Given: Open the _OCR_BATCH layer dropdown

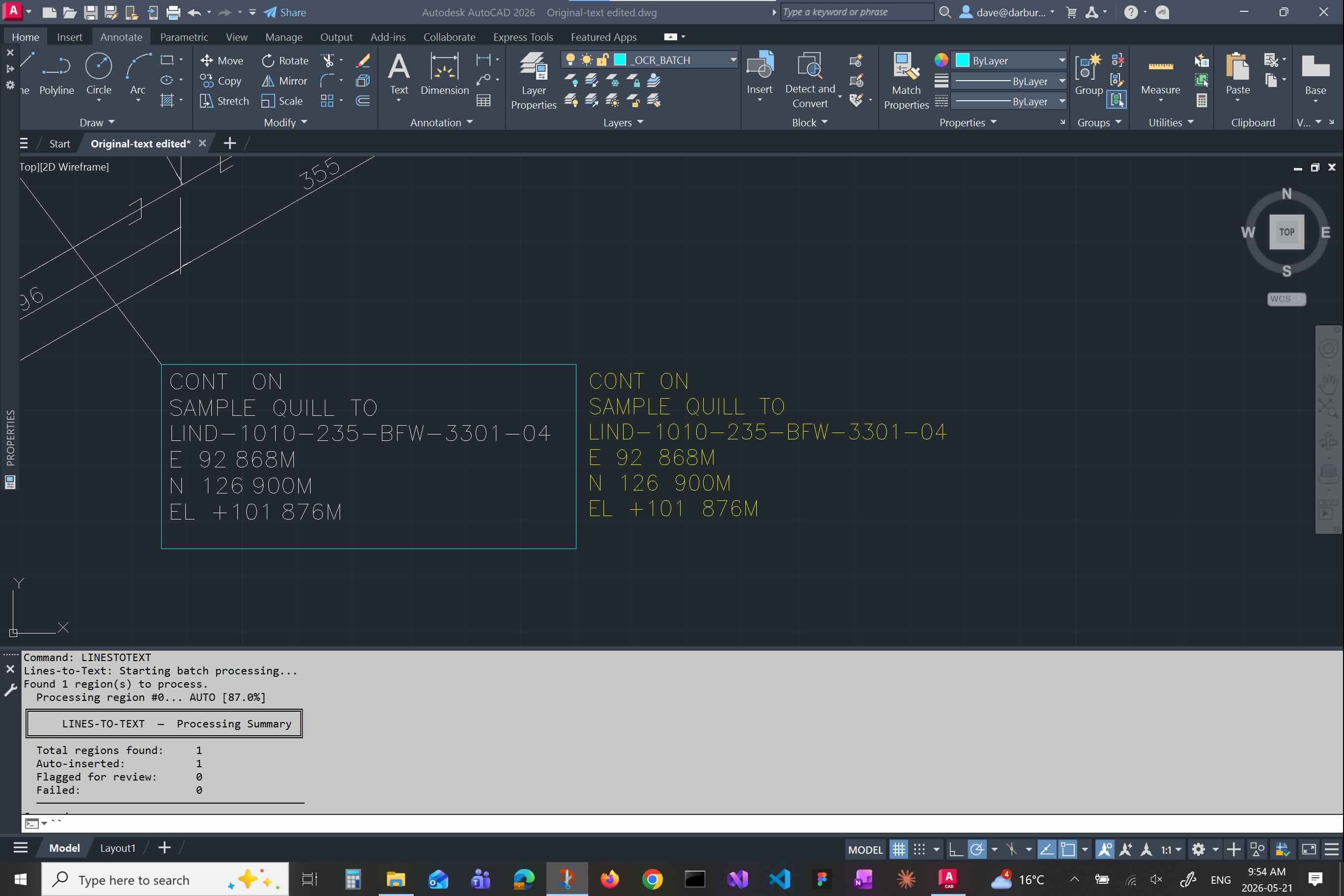Looking at the screenshot, I should click(733, 60).
